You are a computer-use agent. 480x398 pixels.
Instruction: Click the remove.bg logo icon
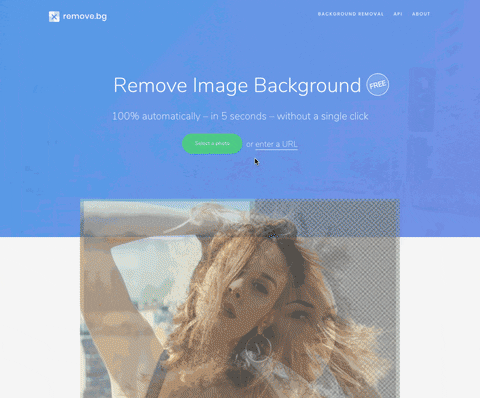54,17
